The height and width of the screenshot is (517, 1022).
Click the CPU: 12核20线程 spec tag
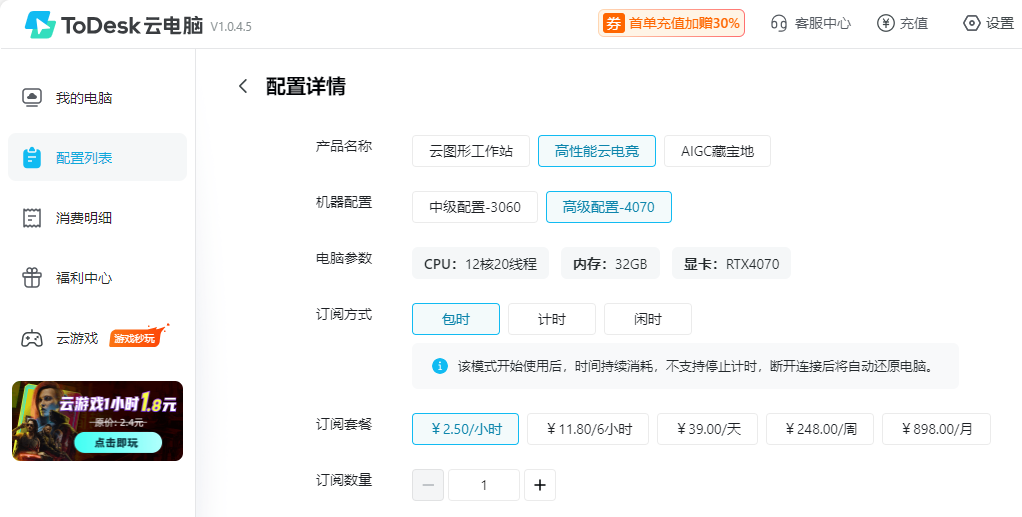coord(480,263)
